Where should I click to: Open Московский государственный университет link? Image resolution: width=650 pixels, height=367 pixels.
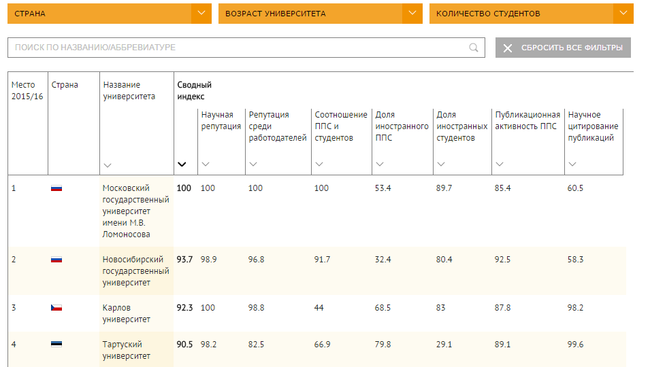136,211
